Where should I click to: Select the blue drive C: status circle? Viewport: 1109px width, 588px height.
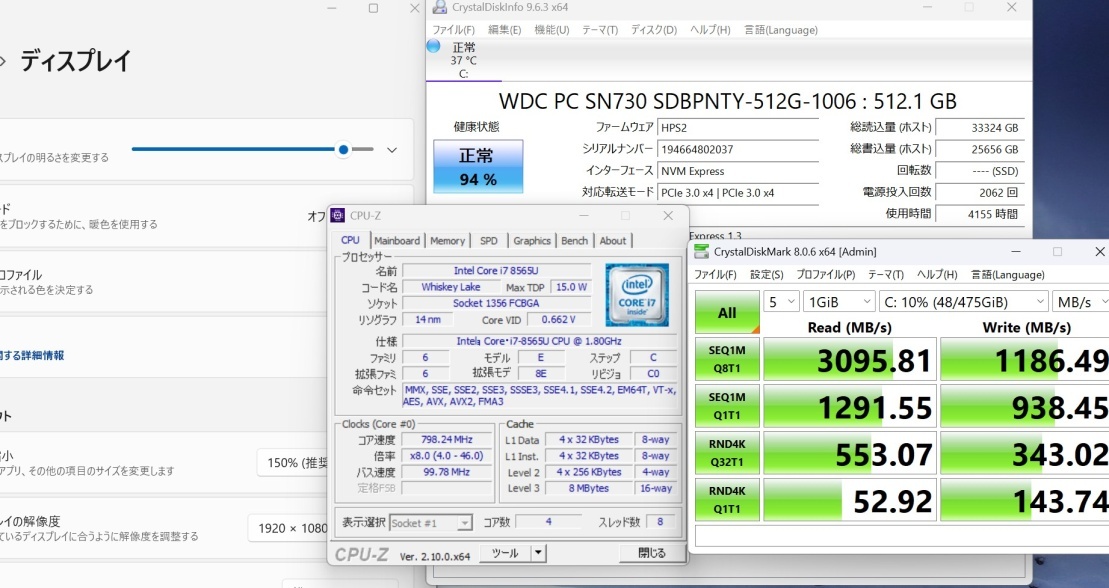click(x=434, y=47)
